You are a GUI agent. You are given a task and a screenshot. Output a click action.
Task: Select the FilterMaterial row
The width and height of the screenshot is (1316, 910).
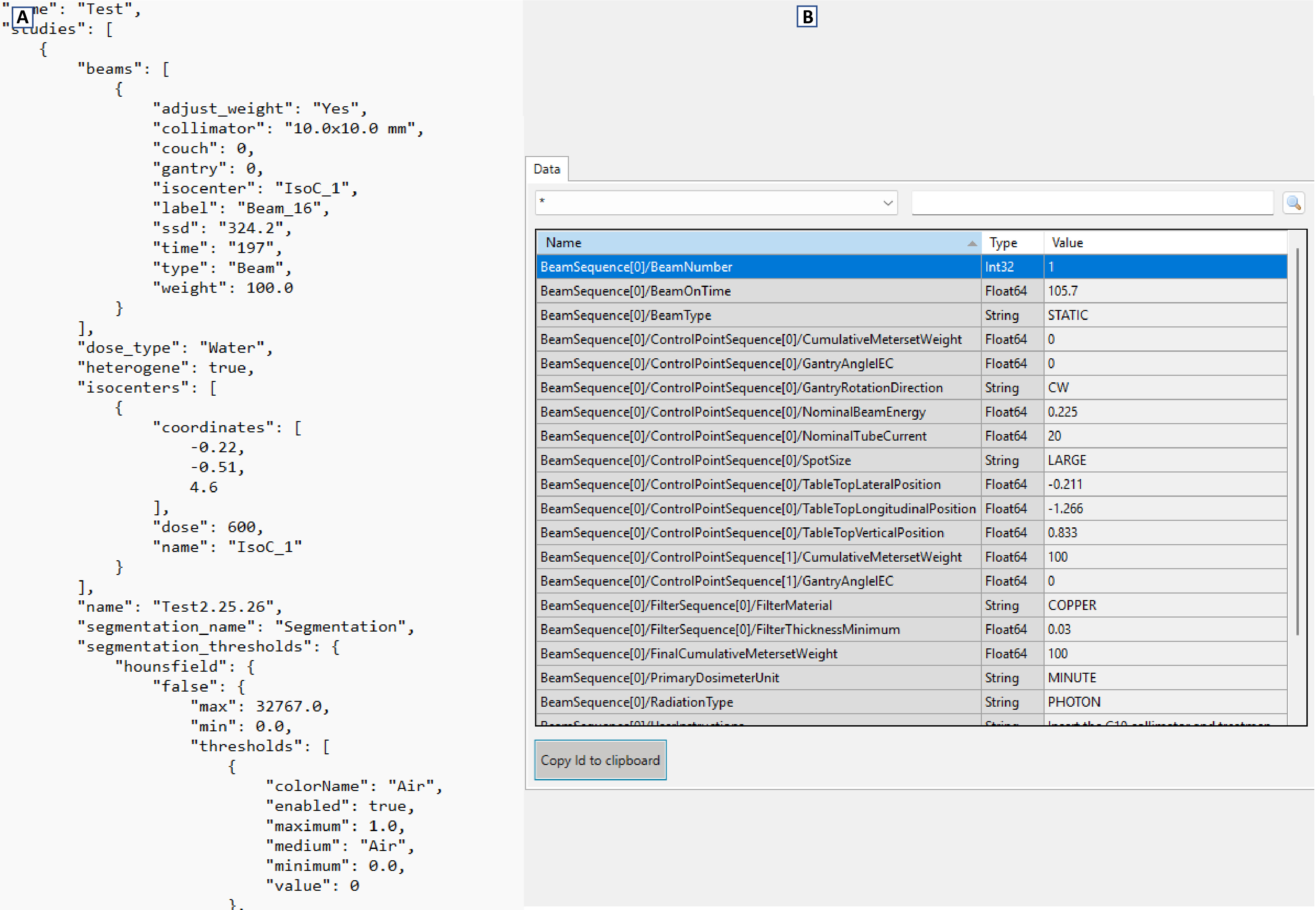pos(912,606)
